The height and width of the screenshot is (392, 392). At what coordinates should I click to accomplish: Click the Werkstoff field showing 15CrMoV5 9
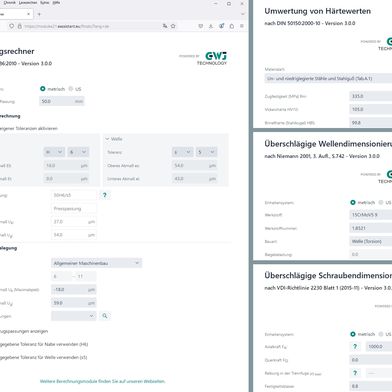(x=371, y=215)
